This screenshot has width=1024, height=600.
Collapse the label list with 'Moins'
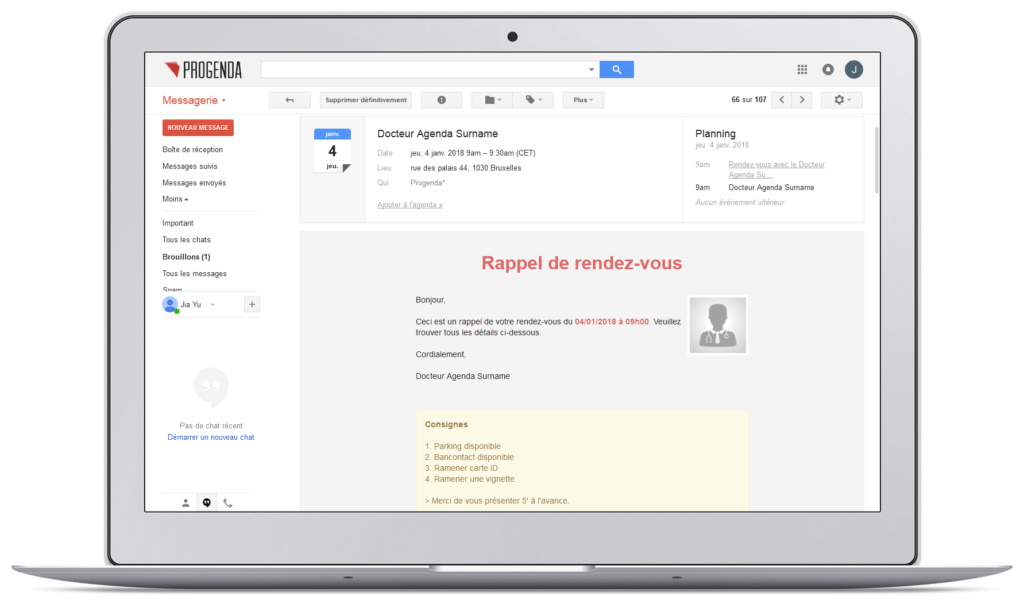175,199
